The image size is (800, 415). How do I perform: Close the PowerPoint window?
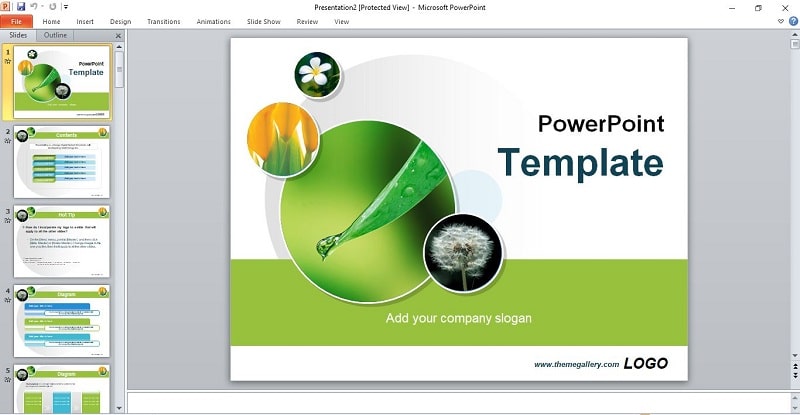[x=785, y=8]
